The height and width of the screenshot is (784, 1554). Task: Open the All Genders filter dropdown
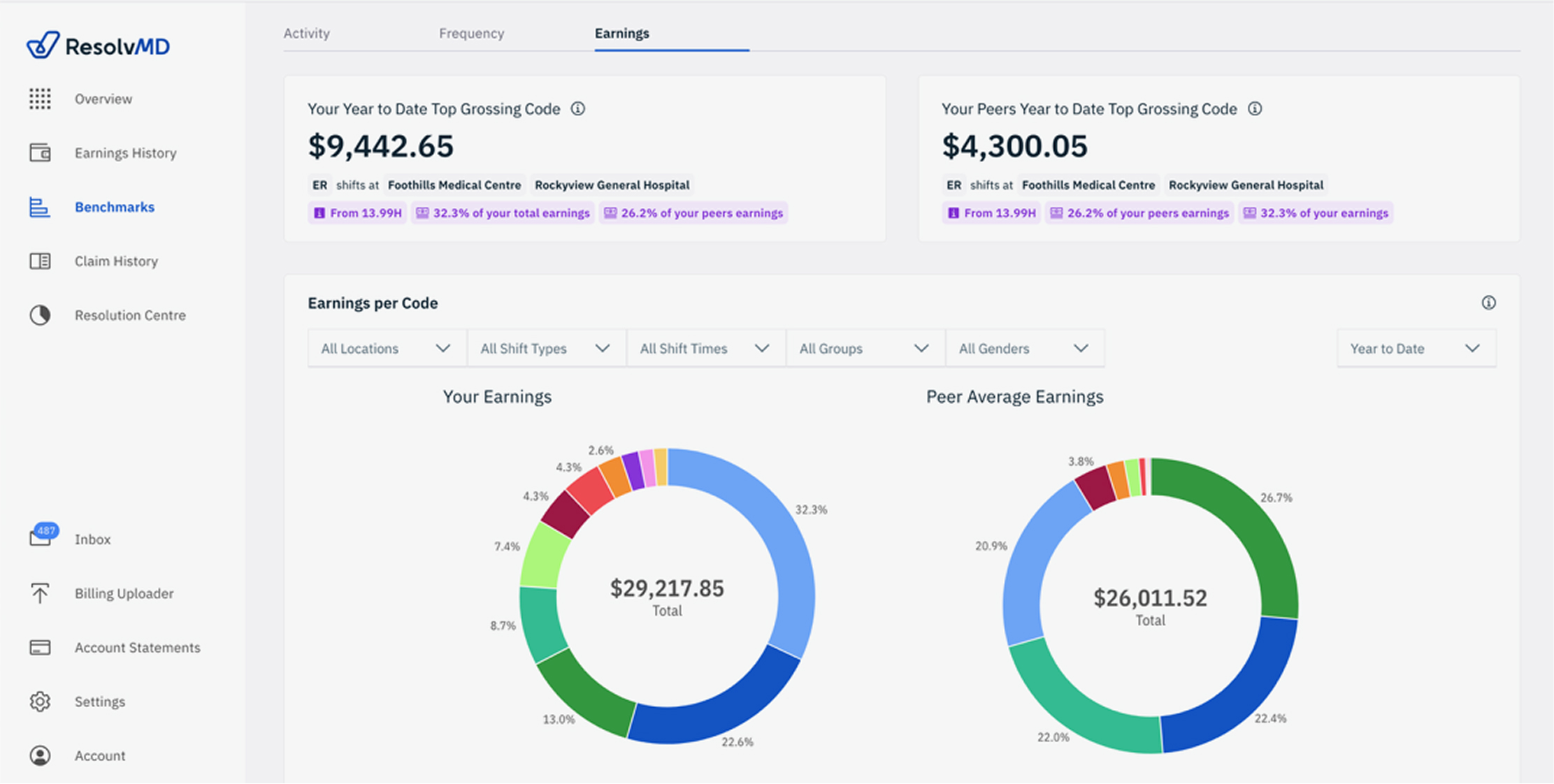(1023, 348)
